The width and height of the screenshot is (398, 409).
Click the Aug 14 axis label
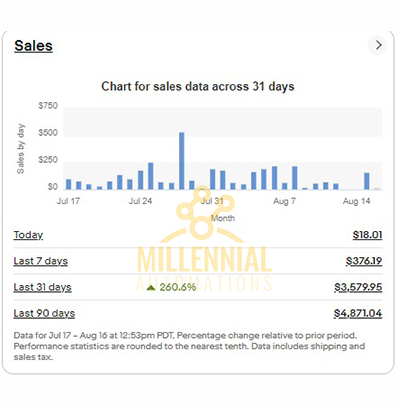point(356,201)
